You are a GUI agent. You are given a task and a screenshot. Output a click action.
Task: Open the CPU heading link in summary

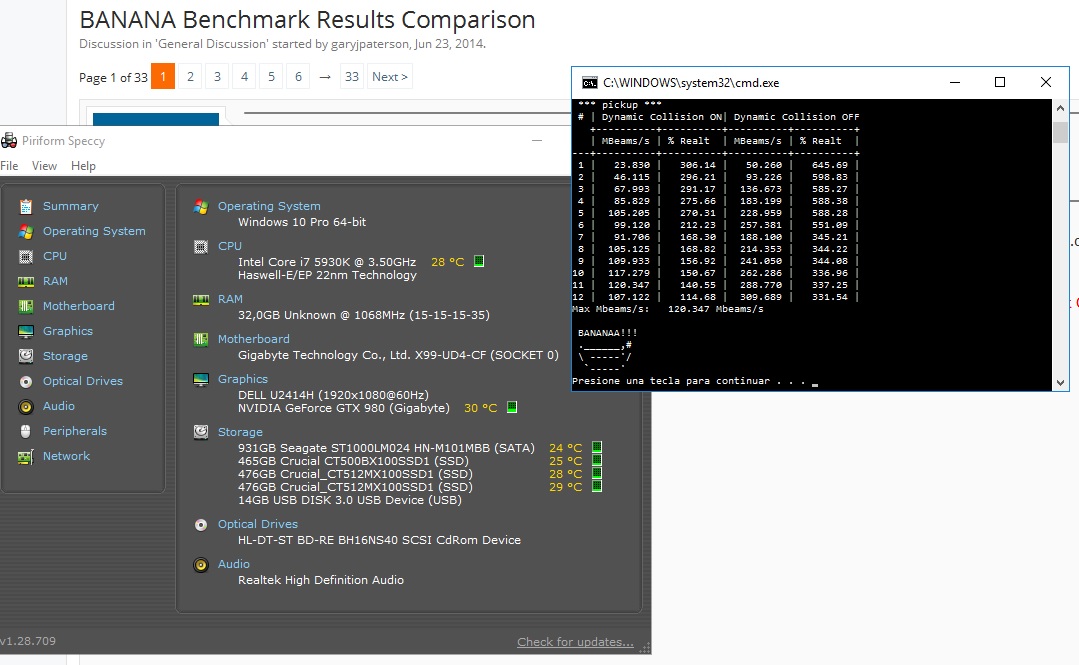tap(230, 246)
